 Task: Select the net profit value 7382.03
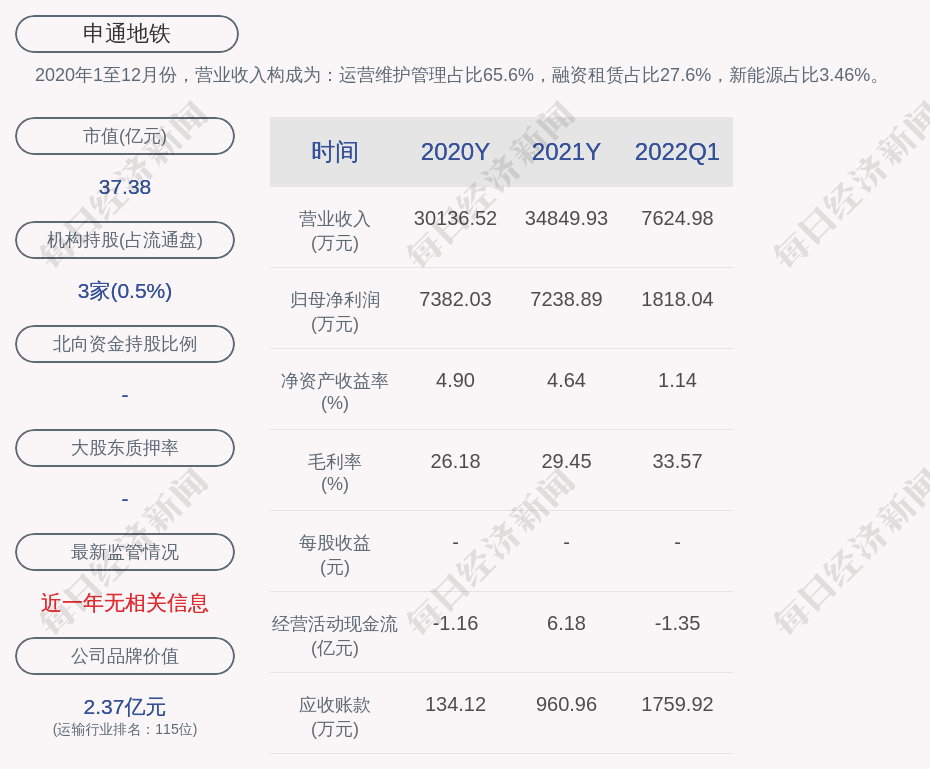click(x=455, y=299)
